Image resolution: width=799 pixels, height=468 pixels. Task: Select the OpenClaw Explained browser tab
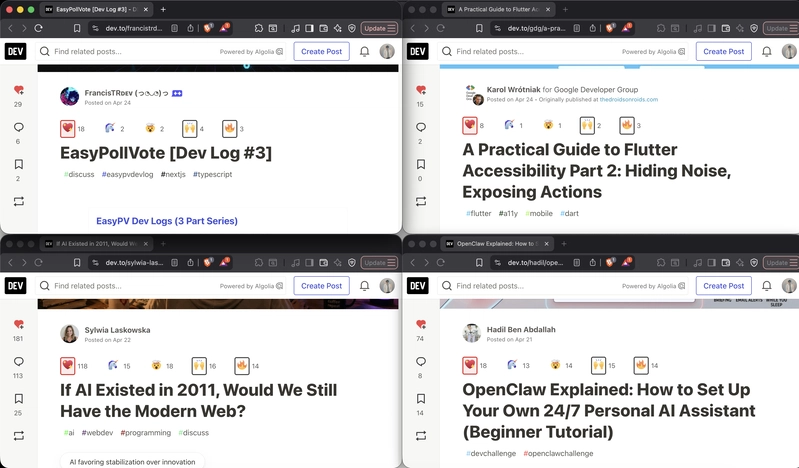(498, 244)
